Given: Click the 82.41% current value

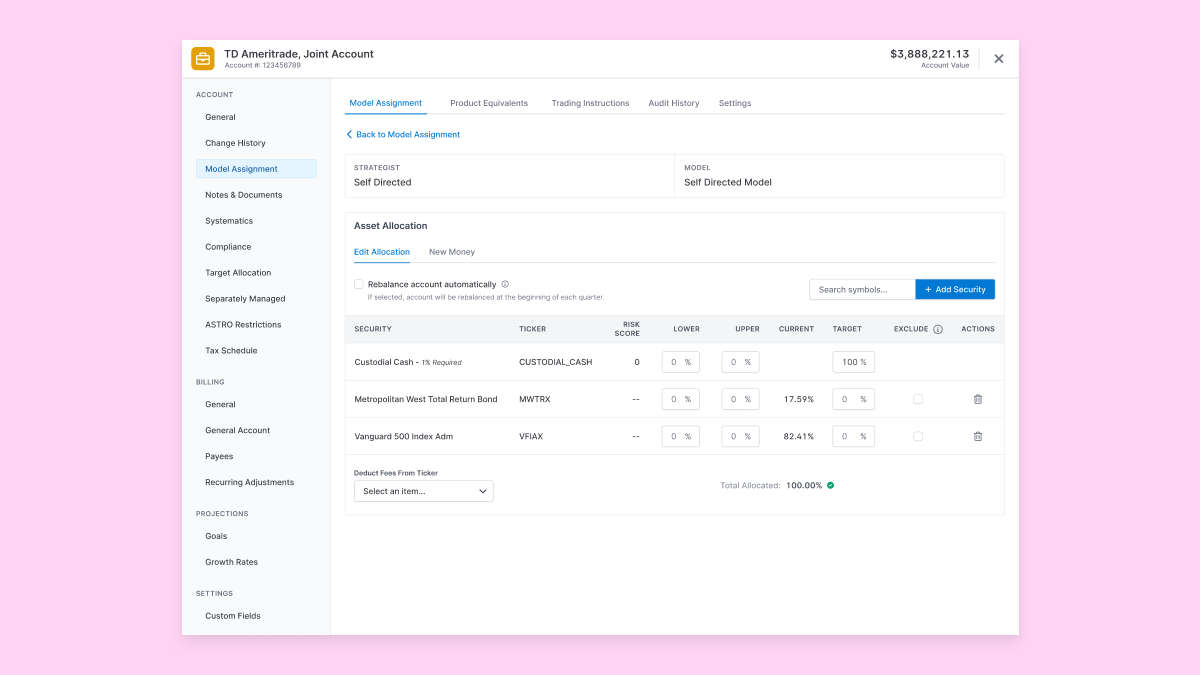Looking at the screenshot, I should [799, 436].
